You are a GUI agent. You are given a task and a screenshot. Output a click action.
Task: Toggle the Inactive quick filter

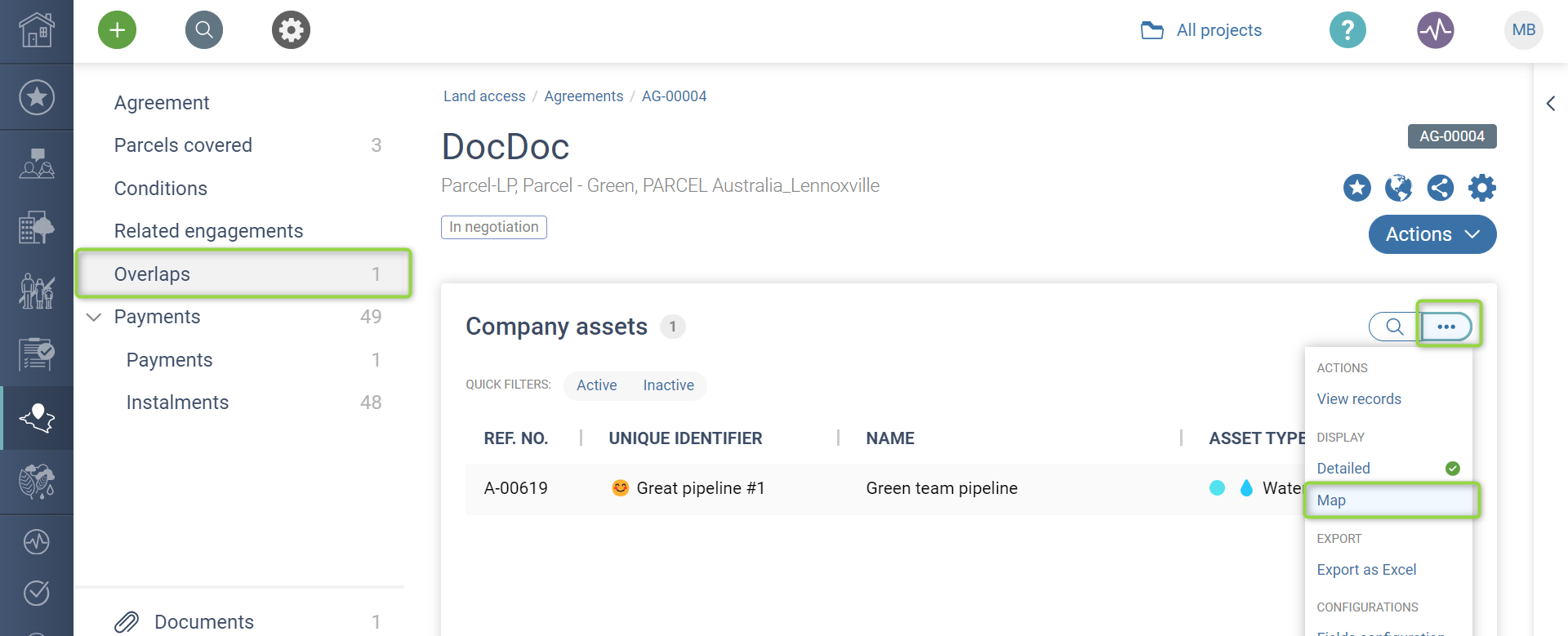point(668,385)
